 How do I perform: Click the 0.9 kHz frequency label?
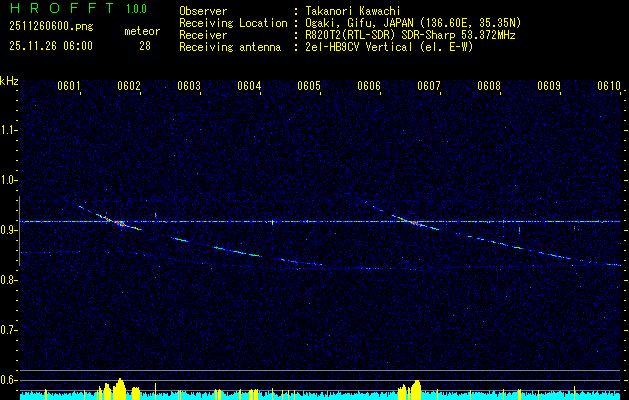point(9,230)
